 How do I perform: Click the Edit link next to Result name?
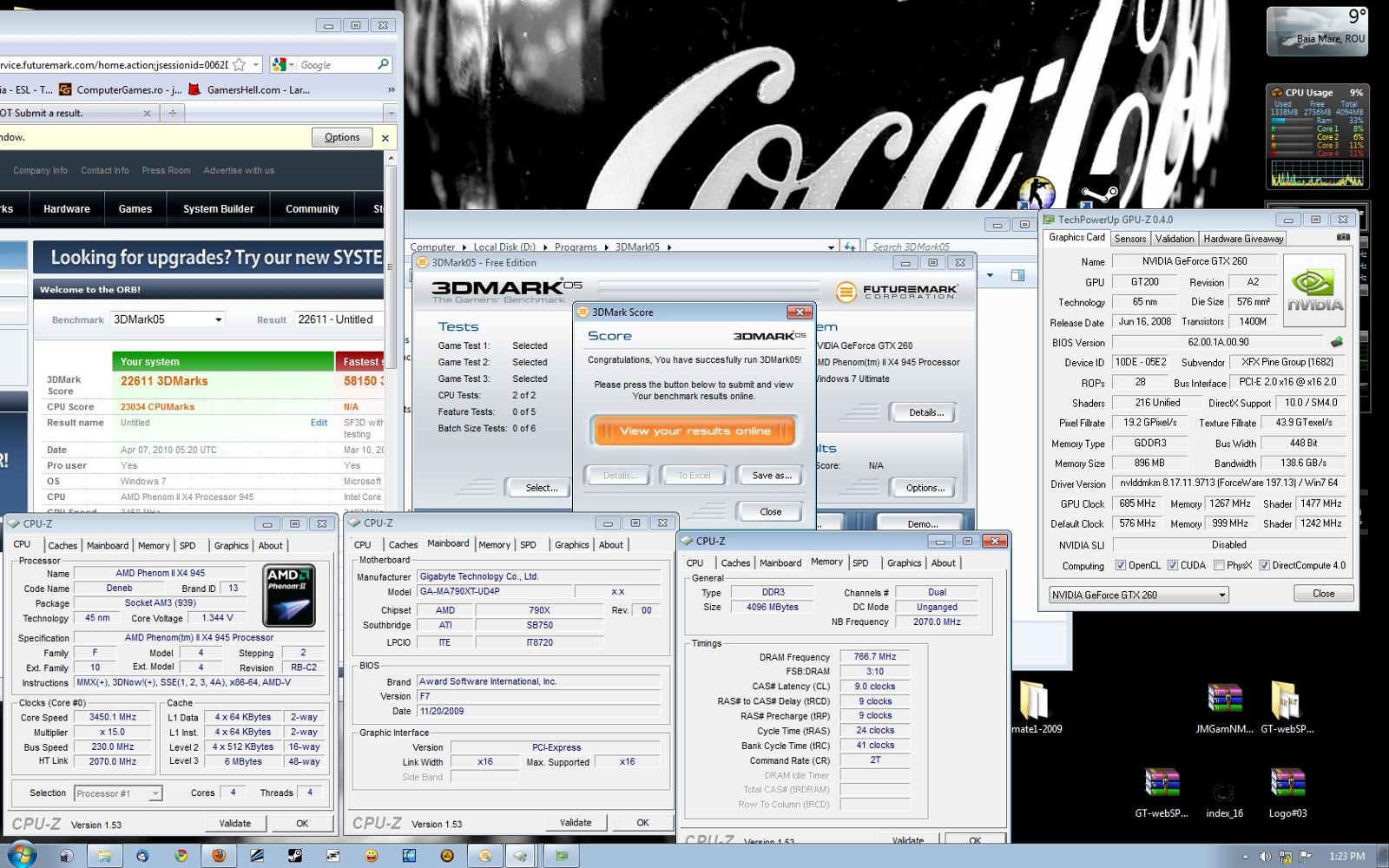pyautogui.click(x=319, y=423)
